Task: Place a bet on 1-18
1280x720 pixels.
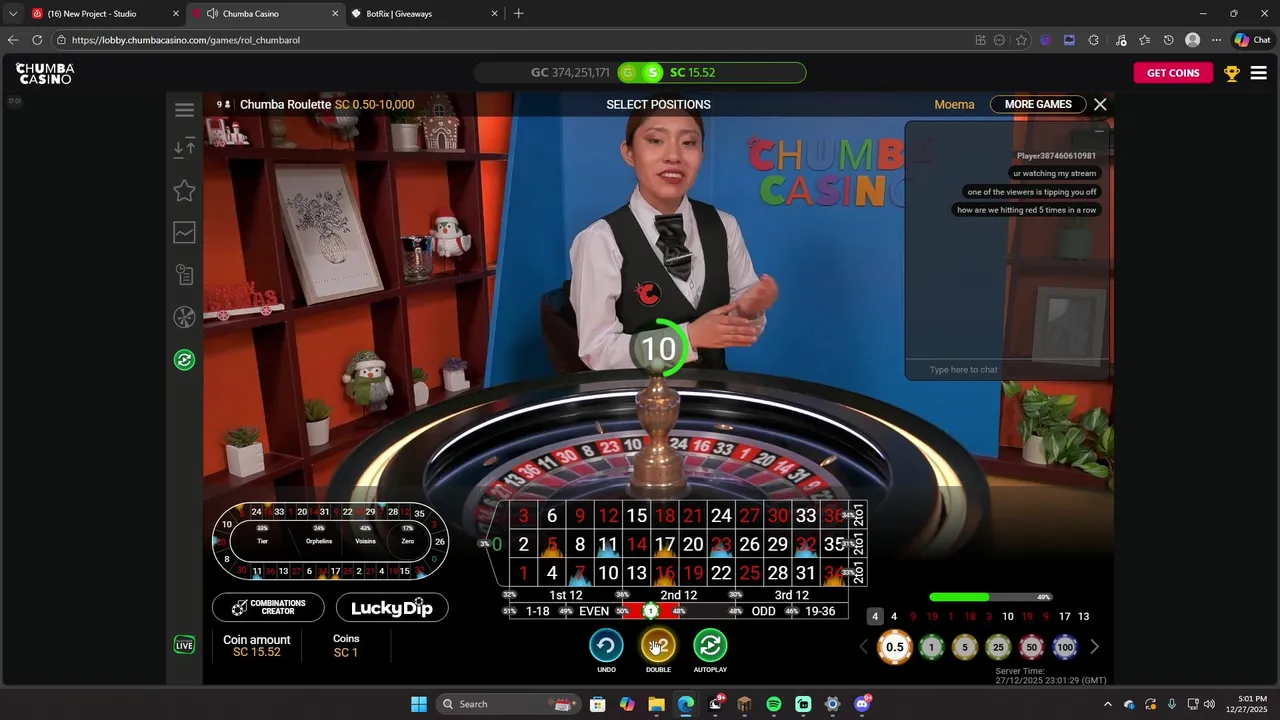Action: (538, 611)
